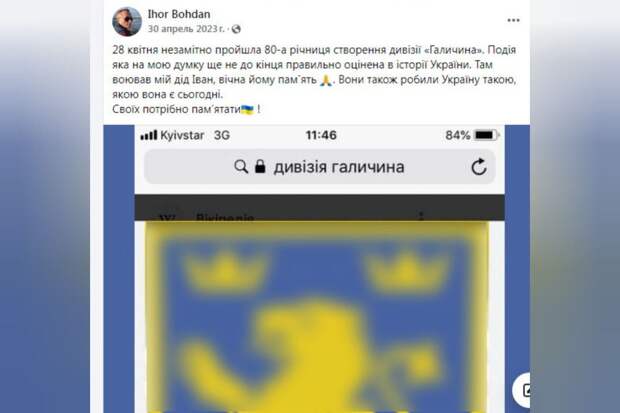Image resolution: width=620 pixels, height=413 pixels.
Task: Click the round edit button at right edge
Action: tap(522, 390)
